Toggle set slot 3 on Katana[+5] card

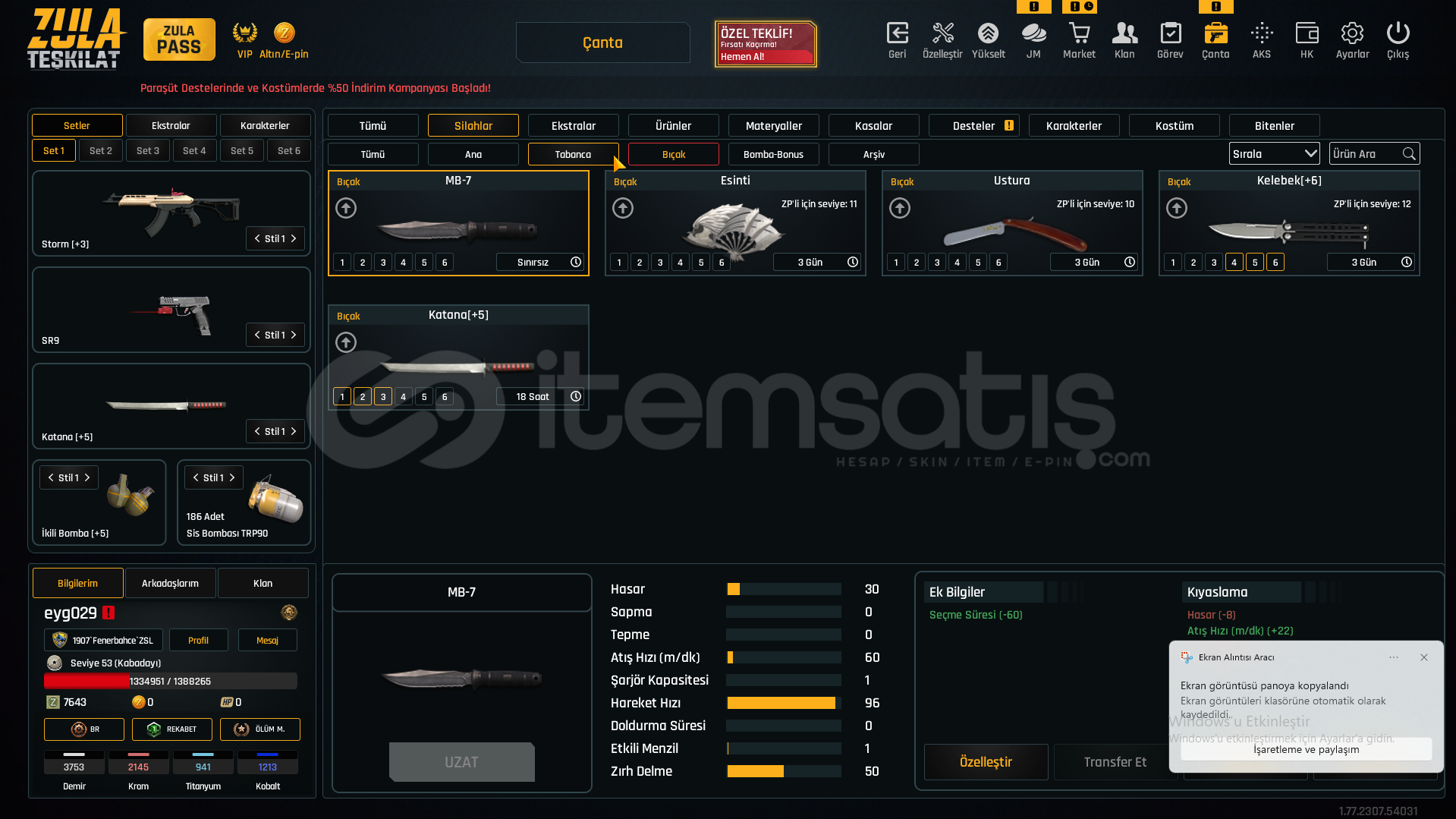tap(383, 397)
